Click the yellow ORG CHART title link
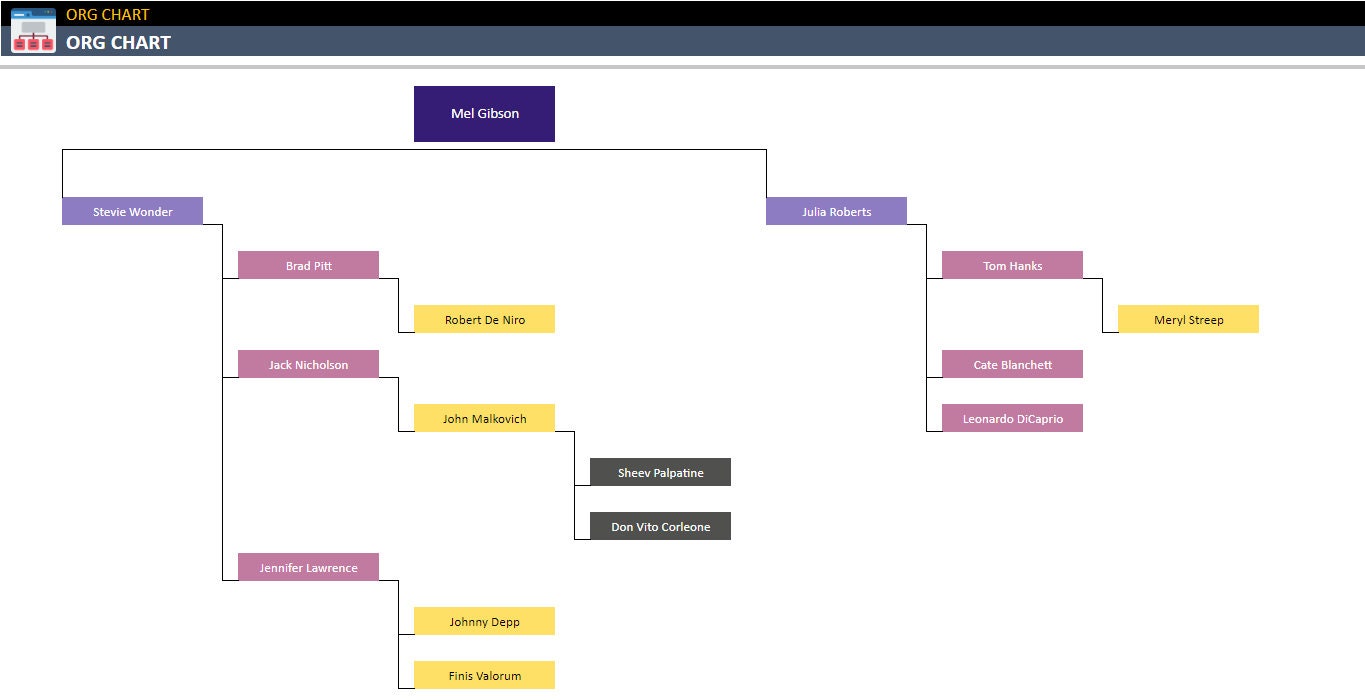The height and width of the screenshot is (700, 1365). (x=106, y=14)
